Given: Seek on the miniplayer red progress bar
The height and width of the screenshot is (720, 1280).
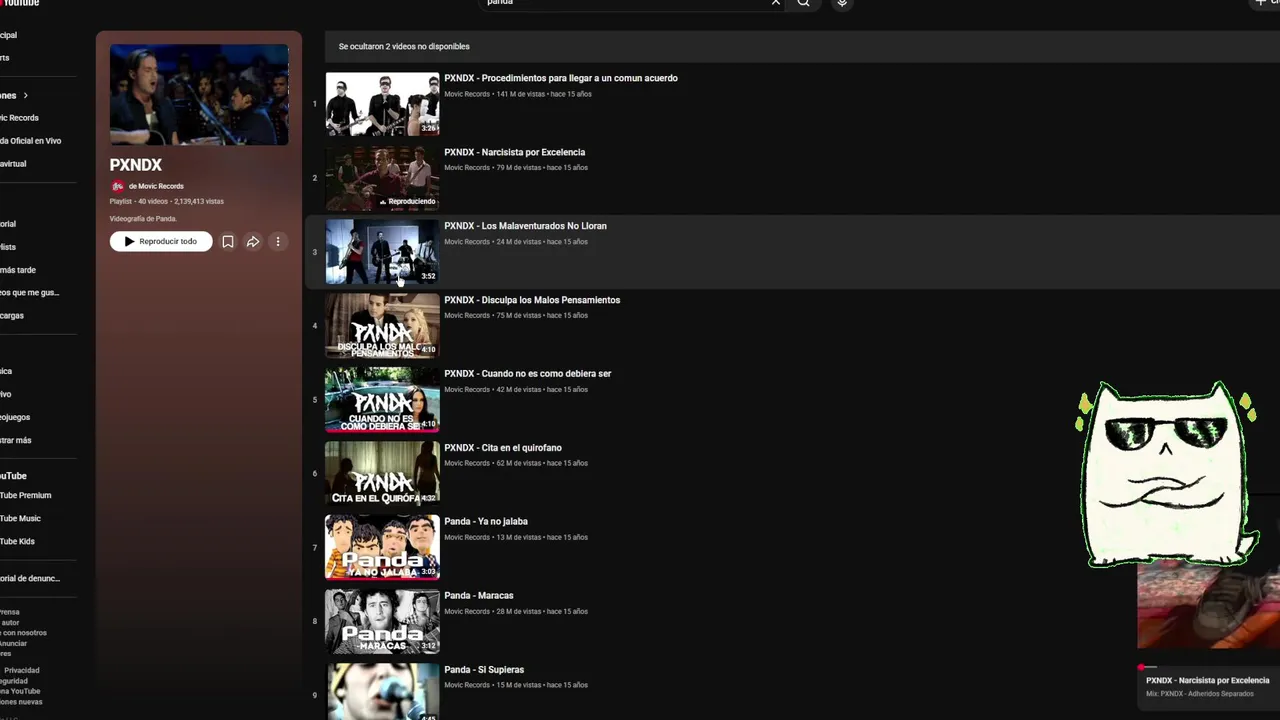Looking at the screenshot, I should (1208, 667).
